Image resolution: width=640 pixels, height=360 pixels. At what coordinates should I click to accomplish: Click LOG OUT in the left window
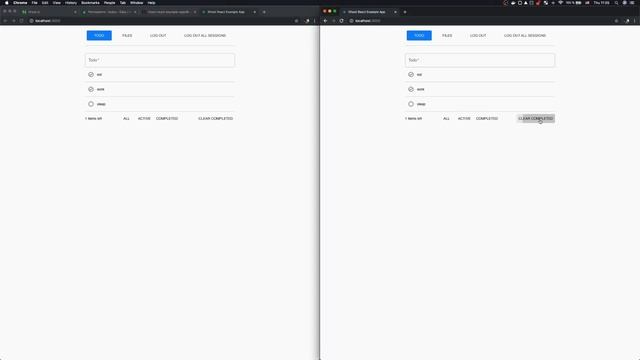coord(158,36)
